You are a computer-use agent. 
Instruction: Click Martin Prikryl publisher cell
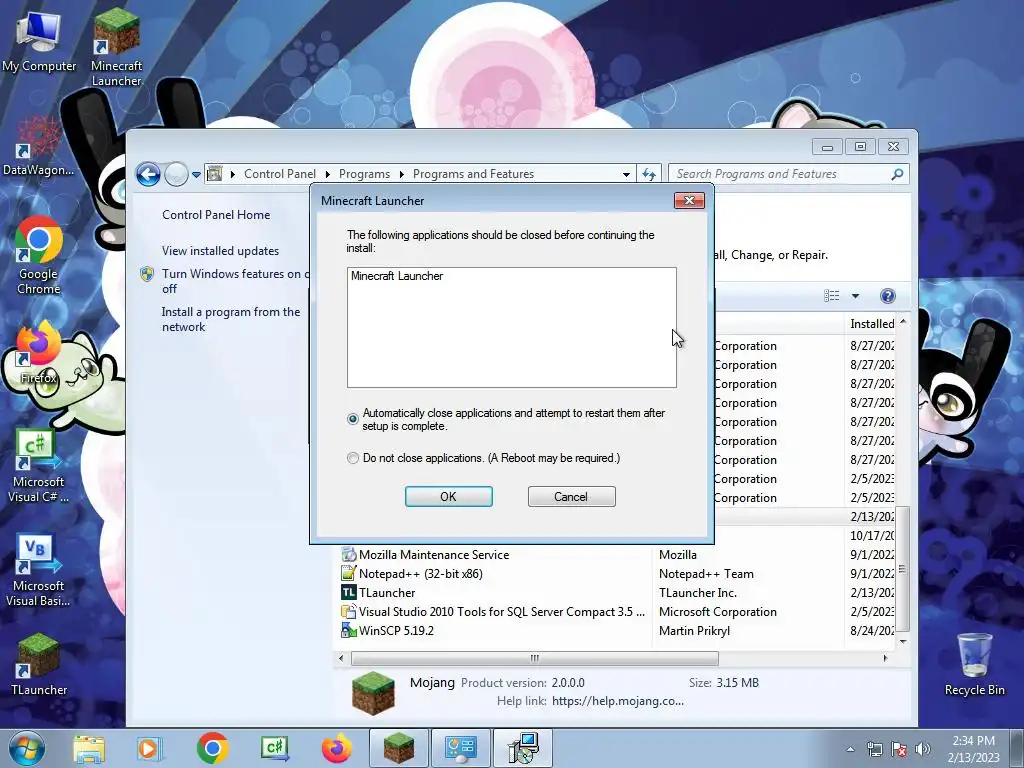pyautogui.click(x=694, y=630)
